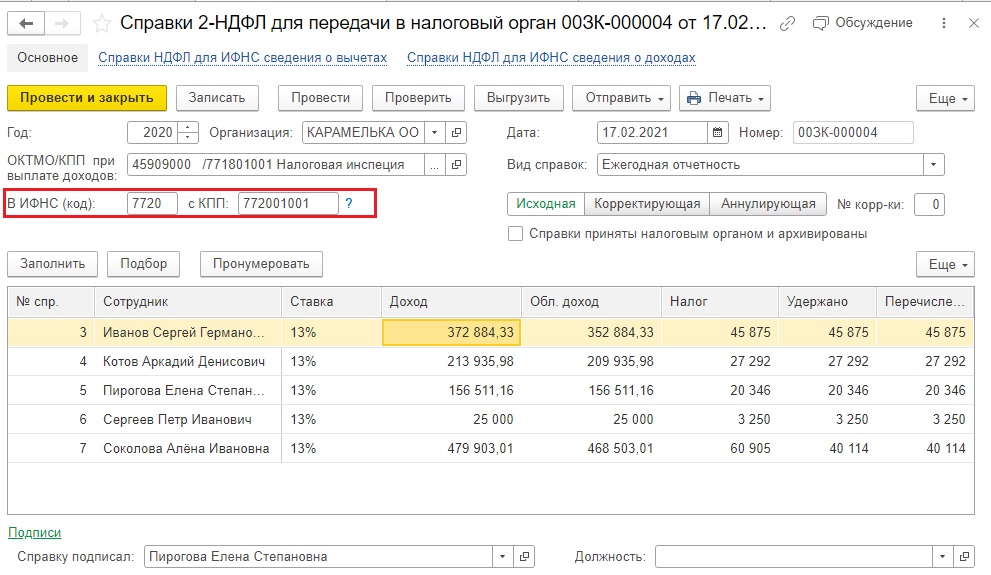
Task: Click the Подбор button
Action: pos(143,264)
